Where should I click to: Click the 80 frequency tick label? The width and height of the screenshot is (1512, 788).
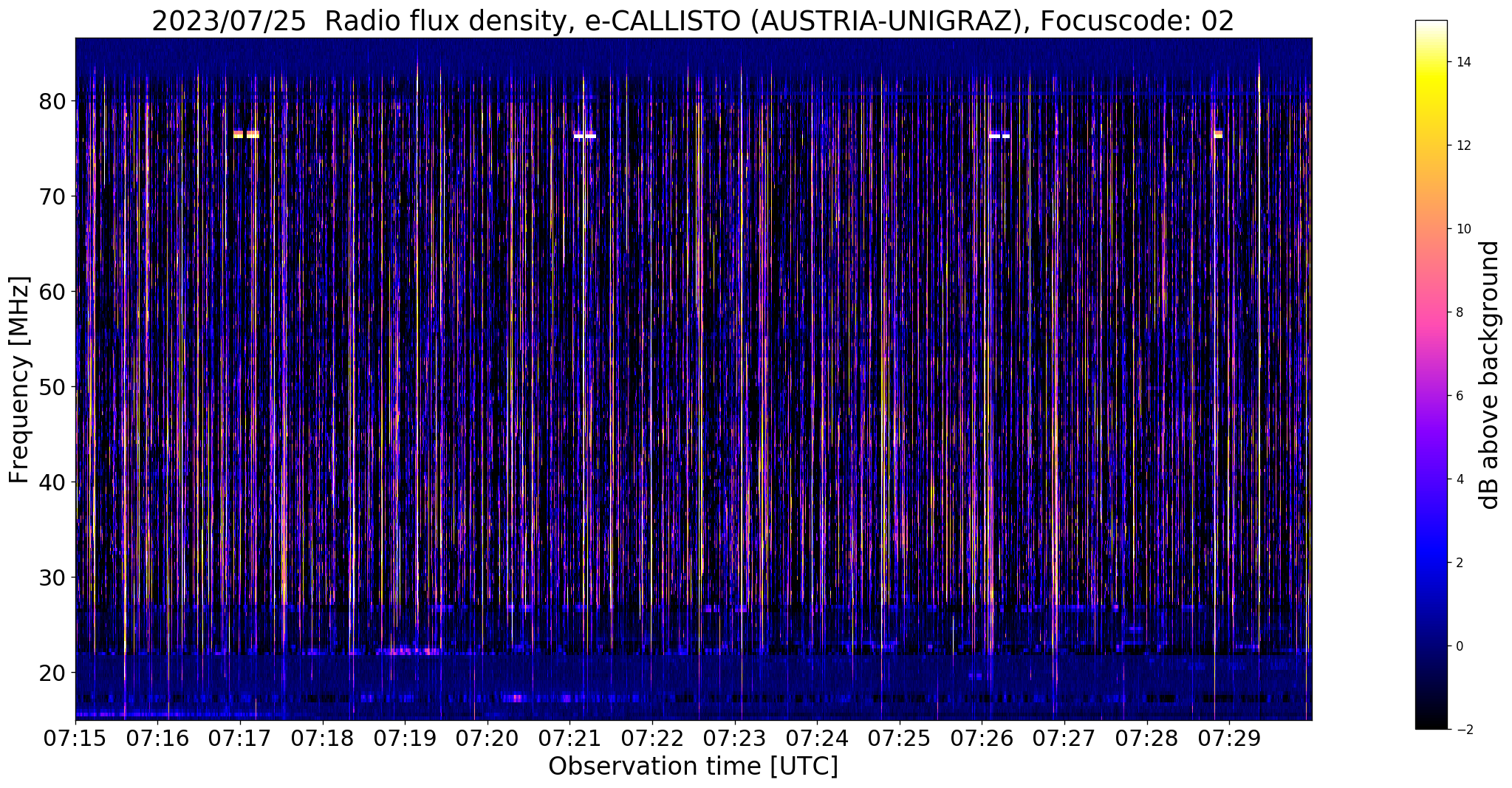coord(52,101)
